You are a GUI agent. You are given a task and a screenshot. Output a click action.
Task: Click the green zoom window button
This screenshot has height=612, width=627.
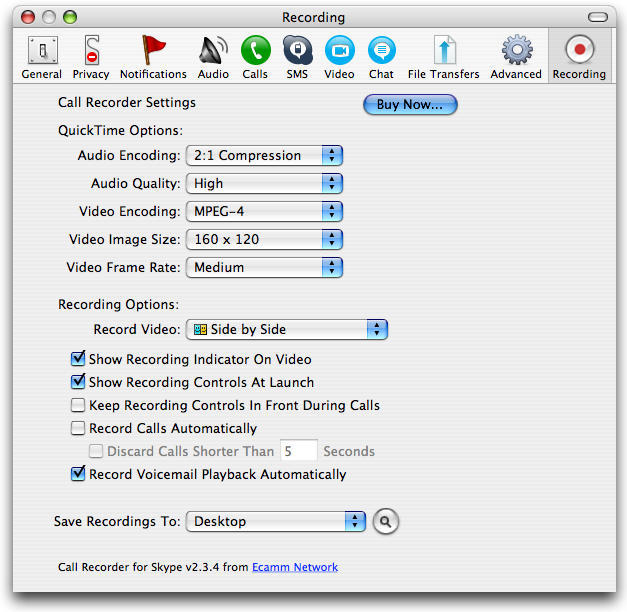(x=70, y=17)
